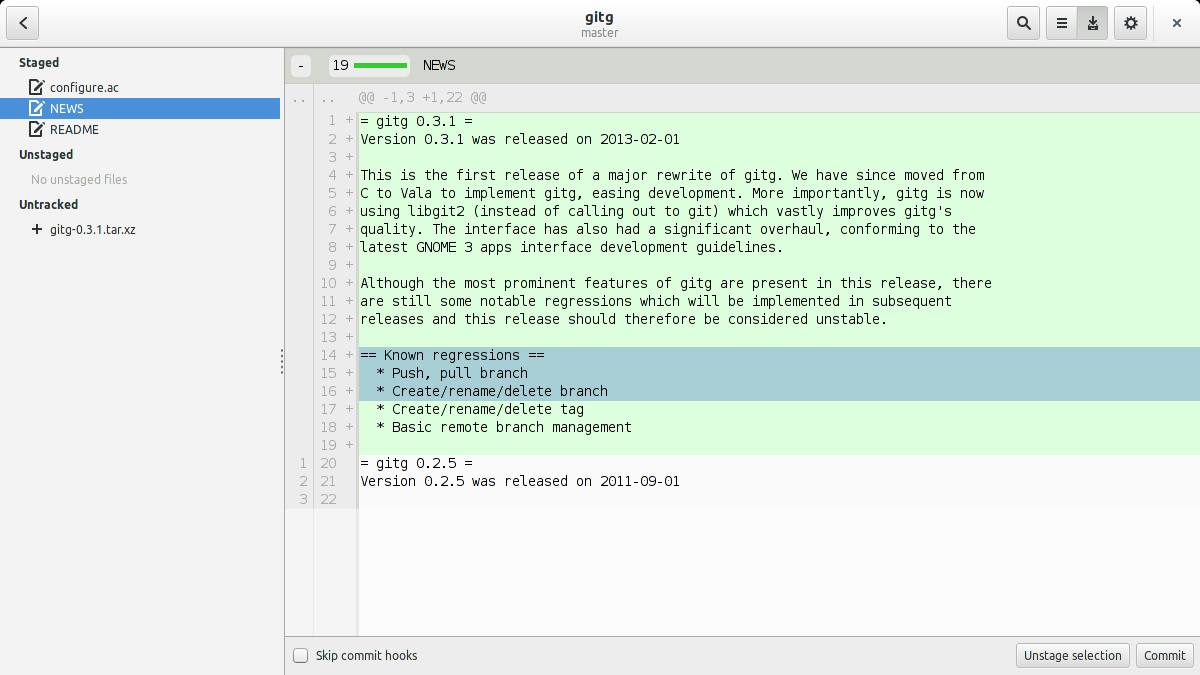This screenshot has width=1200, height=675.
Task: Select untracked file gitg-0.3.1.tar.xz
Action: pyautogui.click(x=140, y=229)
